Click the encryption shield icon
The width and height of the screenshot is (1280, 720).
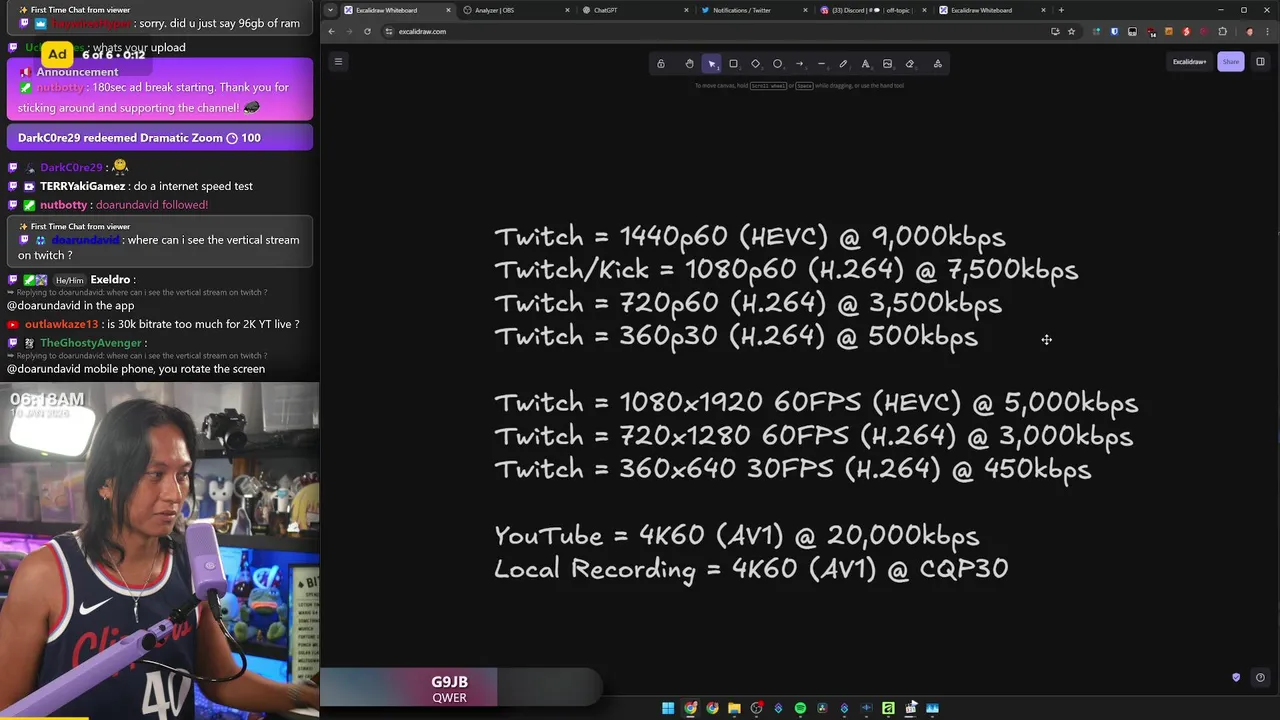1236,677
